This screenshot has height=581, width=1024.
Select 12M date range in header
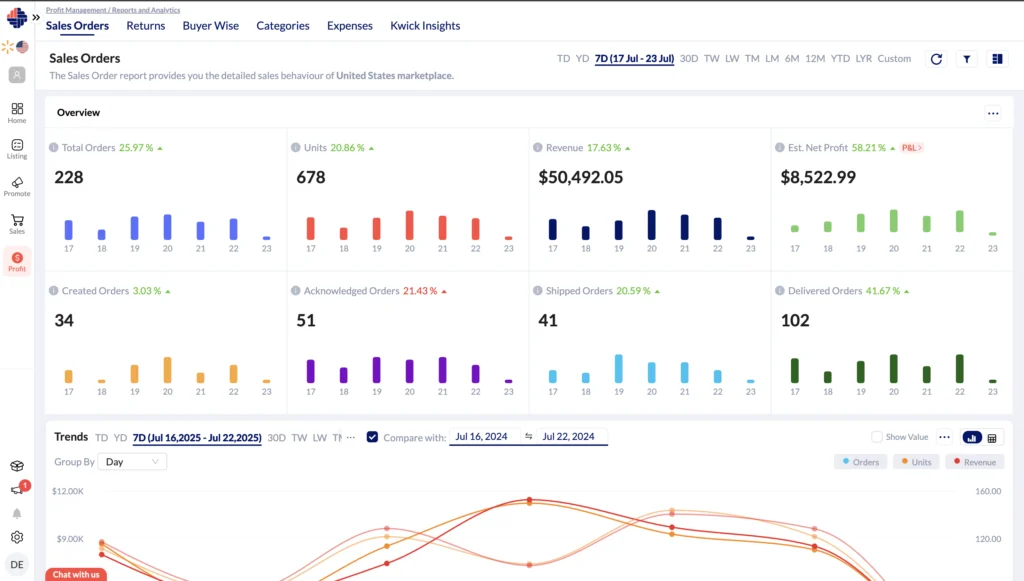click(x=814, y=58)
